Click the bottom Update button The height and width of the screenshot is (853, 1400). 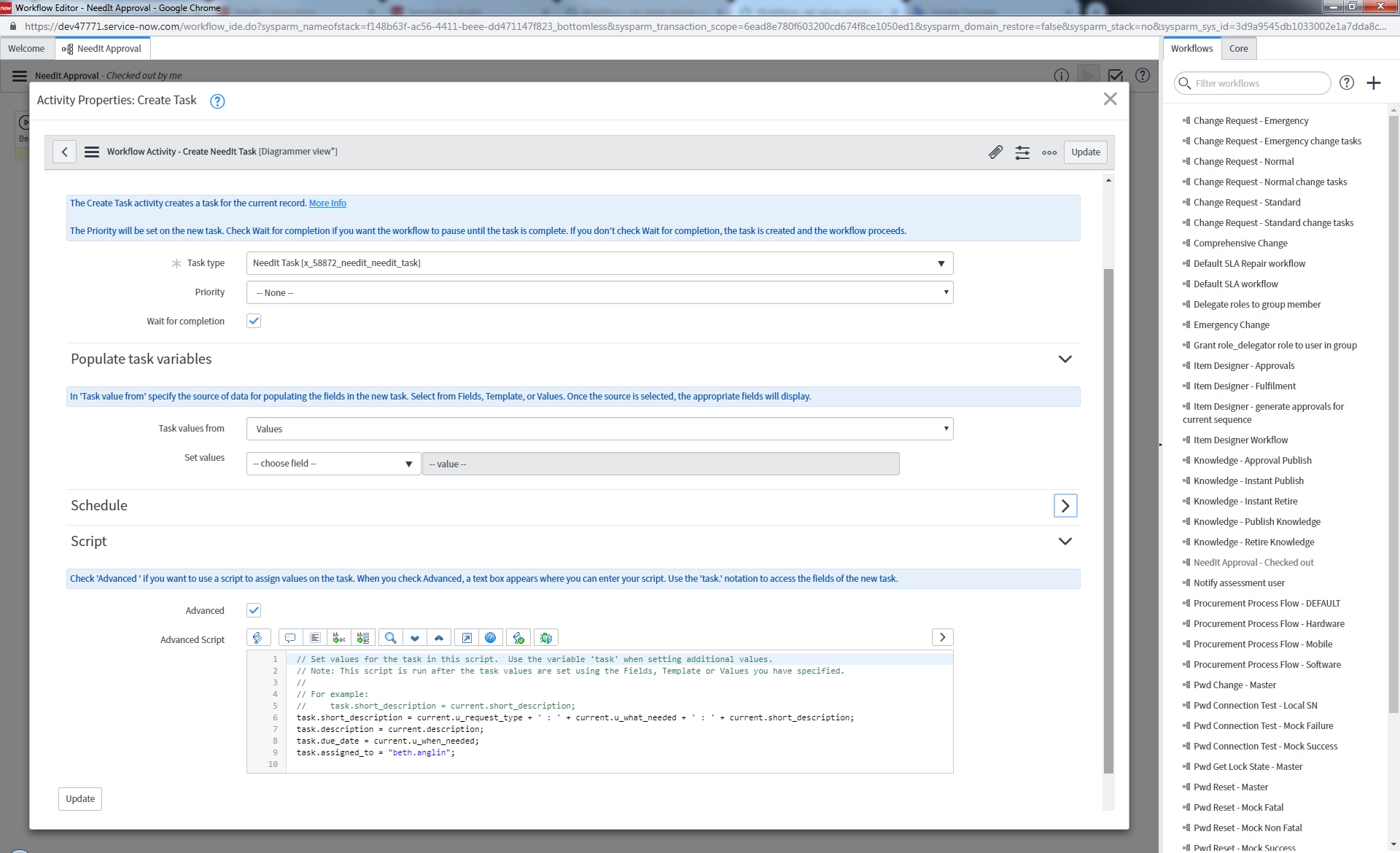pos(80,798)
